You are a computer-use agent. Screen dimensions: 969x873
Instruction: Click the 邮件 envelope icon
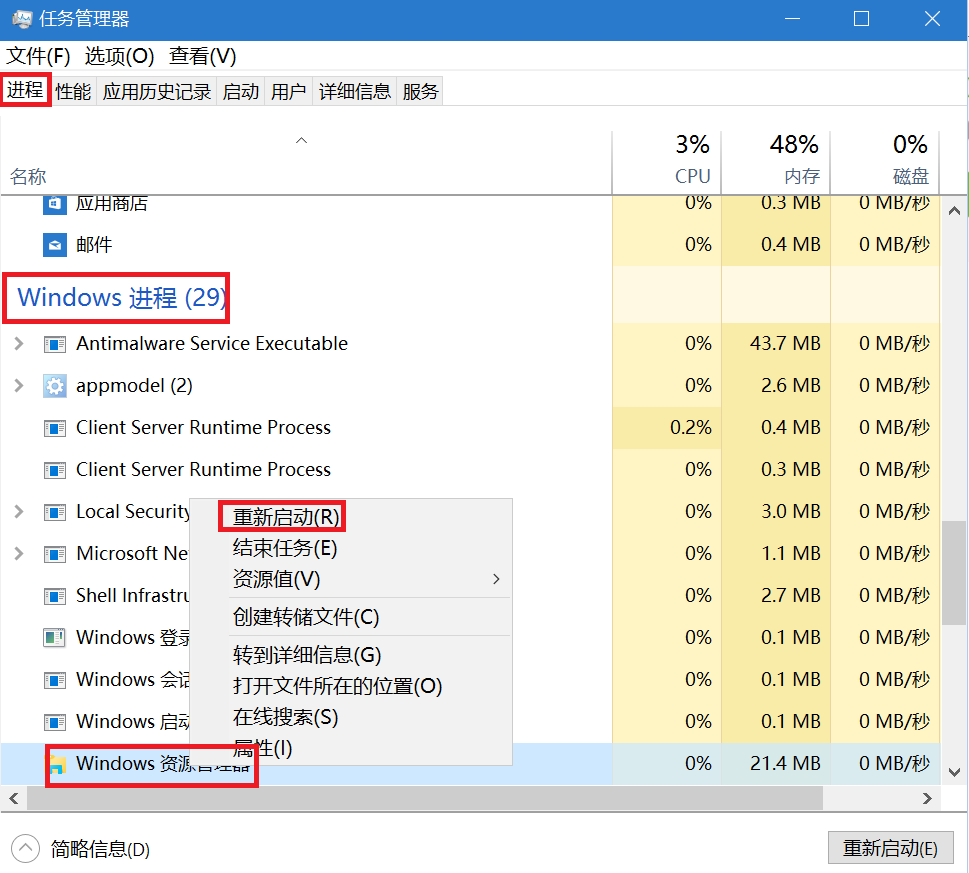tap(54, 245)
